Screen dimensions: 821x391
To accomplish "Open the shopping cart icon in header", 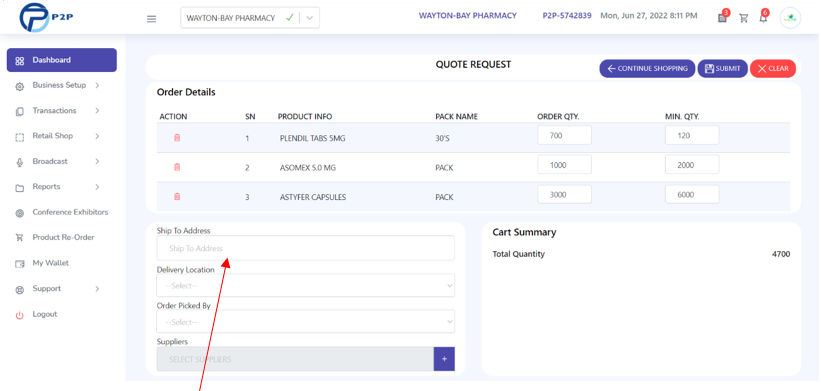I will pyautogui.click(x=743, y=18).
